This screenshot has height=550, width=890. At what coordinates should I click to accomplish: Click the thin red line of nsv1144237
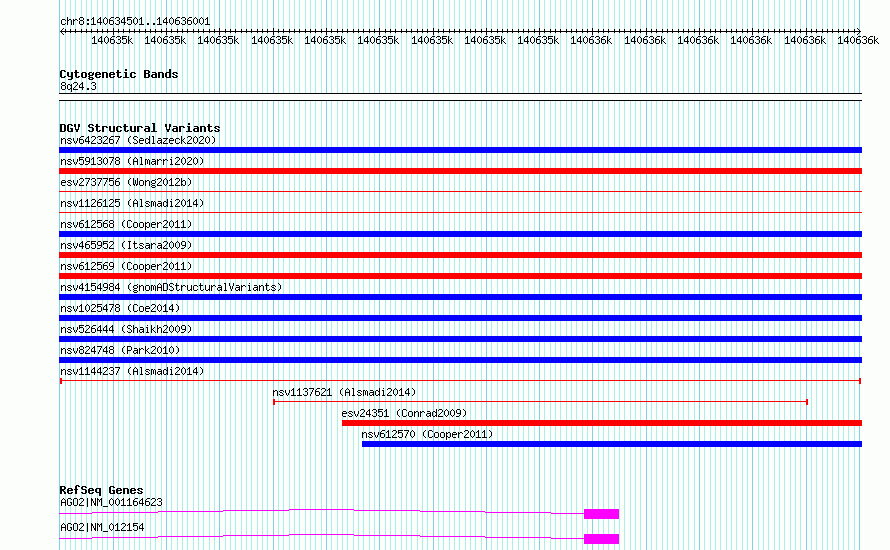click(x=460, y=381)
